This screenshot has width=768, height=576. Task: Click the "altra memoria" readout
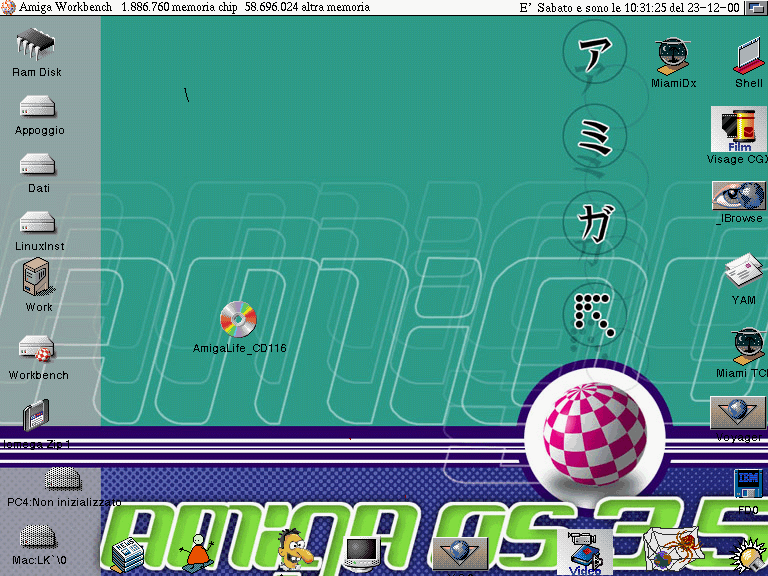click(x=307, y=7)
